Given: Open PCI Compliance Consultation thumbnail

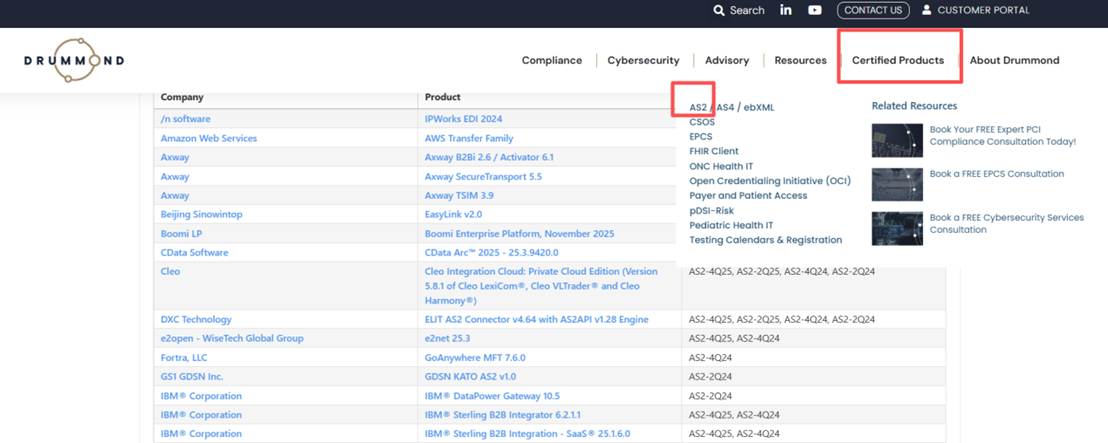Looking at the screenshot, I should click(x=897, y=141).
